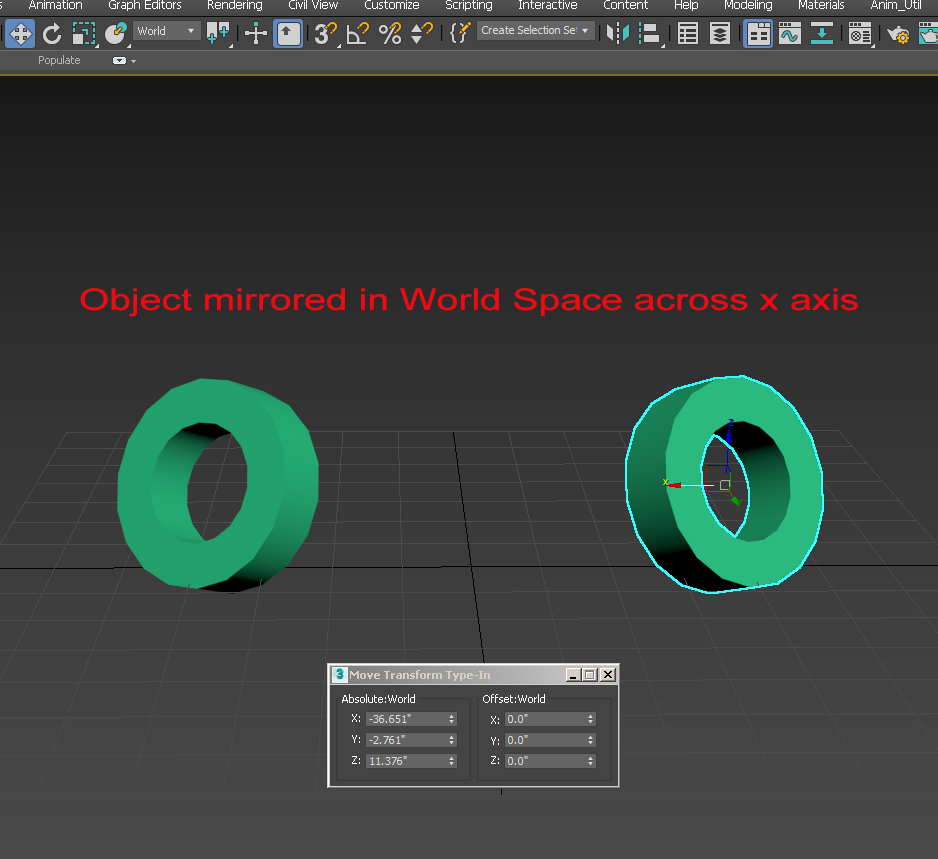The width and height of the screenshot is (938, 859).
Task: Open the Curve Editor icon
Action: click(x=790, y=33)
